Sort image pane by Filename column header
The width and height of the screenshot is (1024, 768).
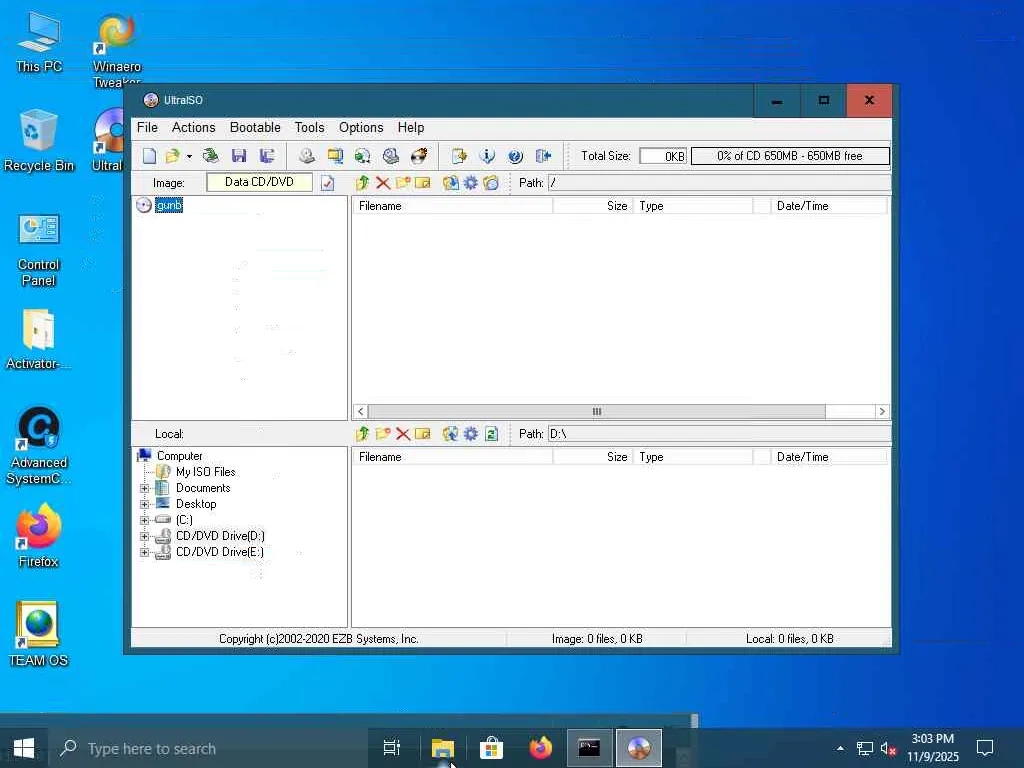click(453, 206)
